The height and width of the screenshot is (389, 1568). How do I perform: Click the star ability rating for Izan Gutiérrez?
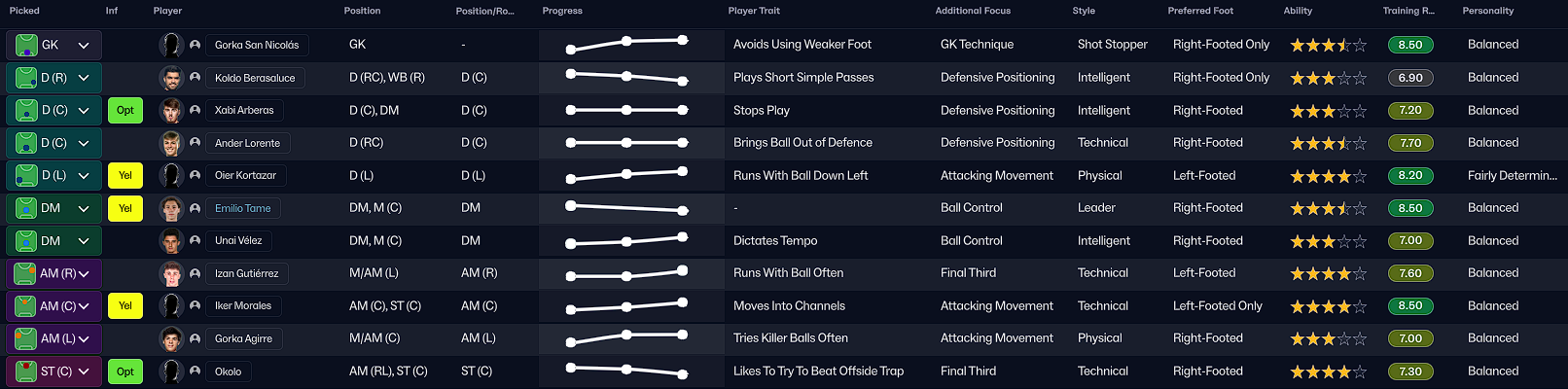pyautogui.click(x=1328, y=274)
